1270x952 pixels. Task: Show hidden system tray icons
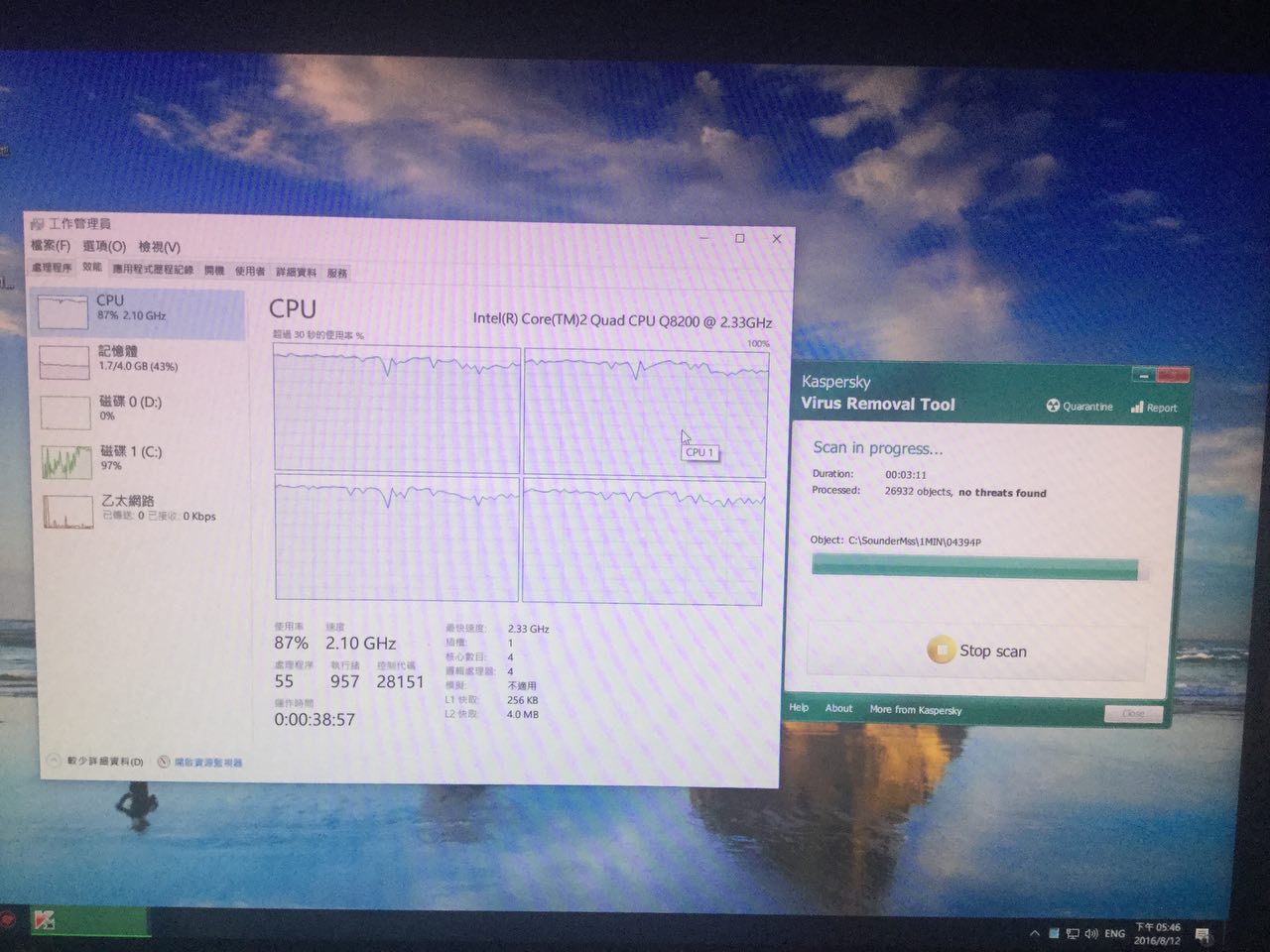click(1035, 933)
